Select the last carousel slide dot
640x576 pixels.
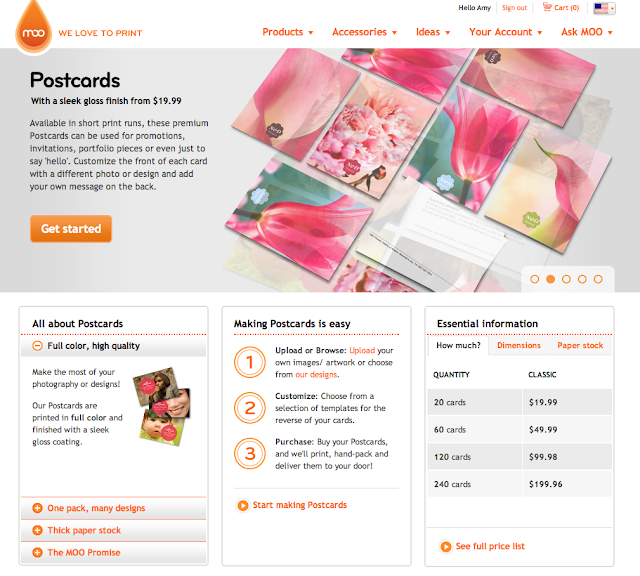598,279
